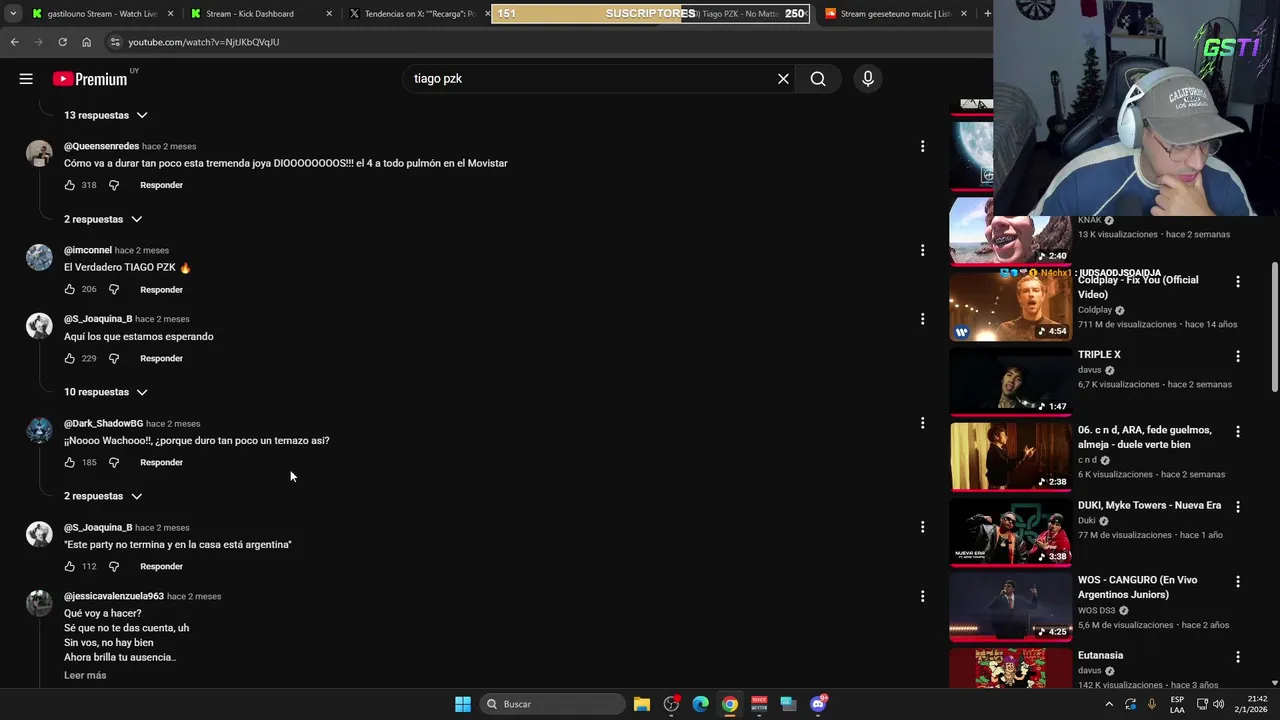Reply to @Dark_ShadowBG with Responder
Image resolution: width=1280 pixels, height=720 pixels.
161,462
